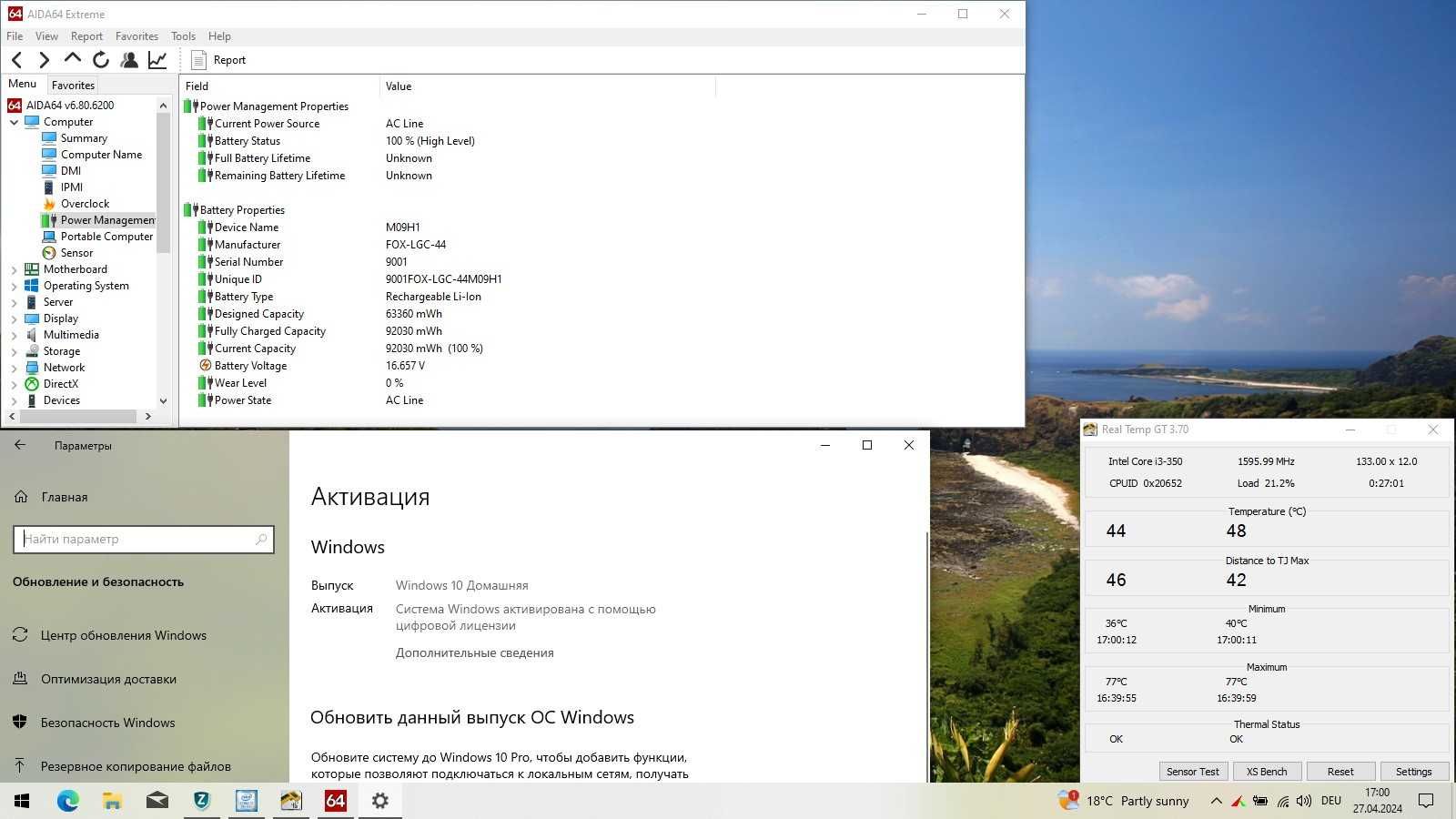Image resolution: width=1456 pixels, height=819 pixels.
Task: Click Sensor Test button in Real Temp
Action: point(1192,771)
